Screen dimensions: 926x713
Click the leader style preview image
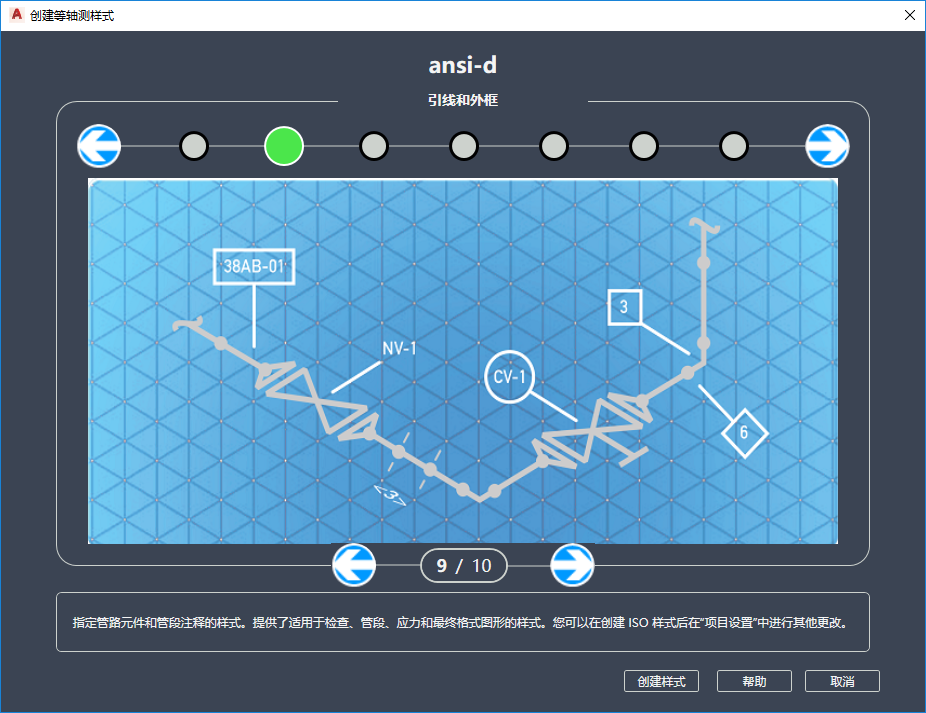[463, 361]
